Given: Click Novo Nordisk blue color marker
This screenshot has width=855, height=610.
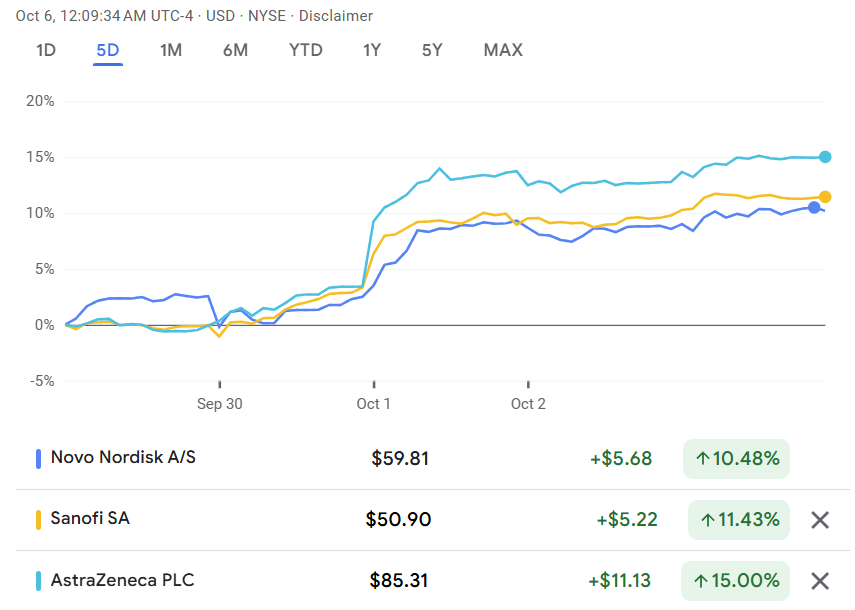Looking at the screenshot, I should click(x=38, y=459).
